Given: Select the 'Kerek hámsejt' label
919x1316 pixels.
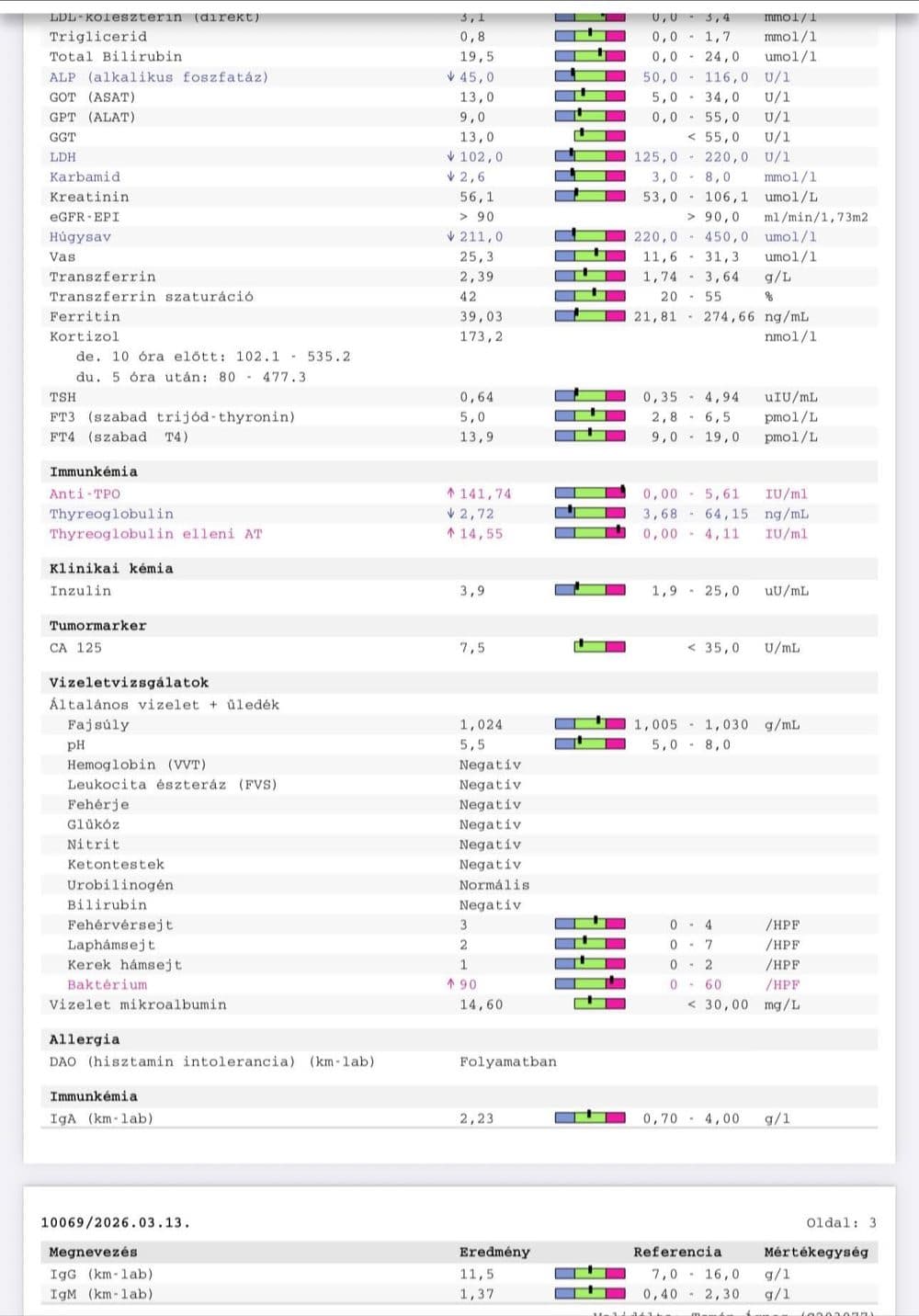Looking at the screenshot, I should (125, 965).
